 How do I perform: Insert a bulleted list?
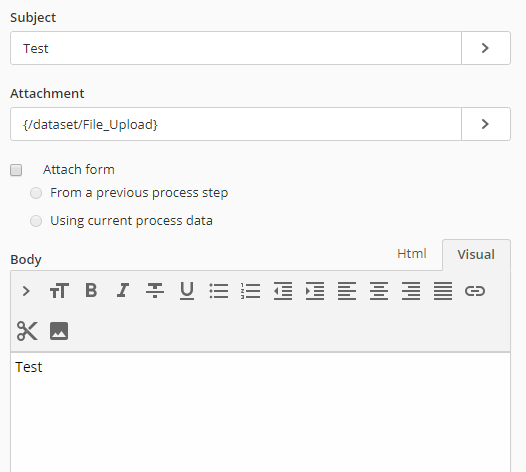click(219, 291)
